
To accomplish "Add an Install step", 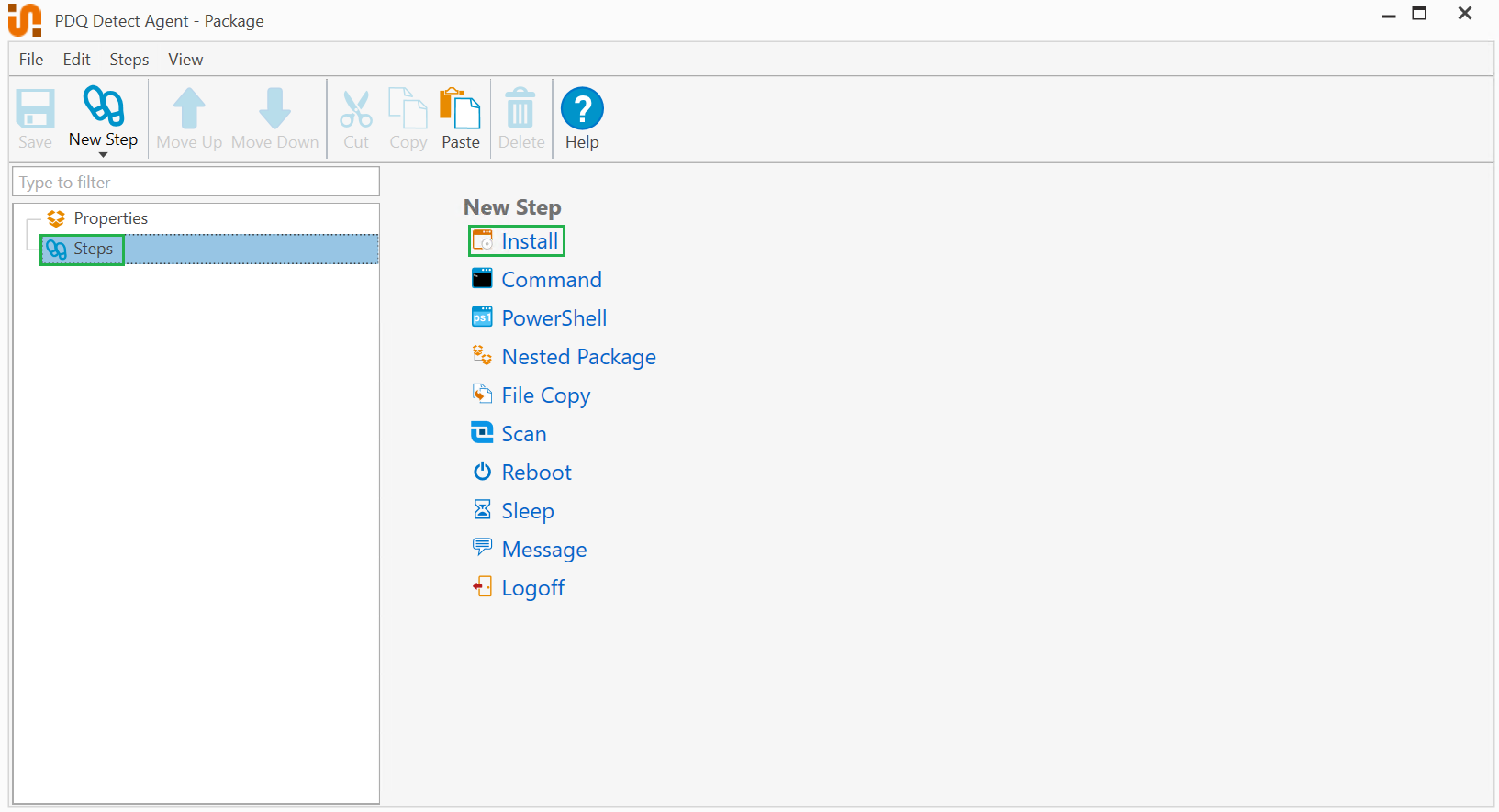I will (x=529, y=241).
